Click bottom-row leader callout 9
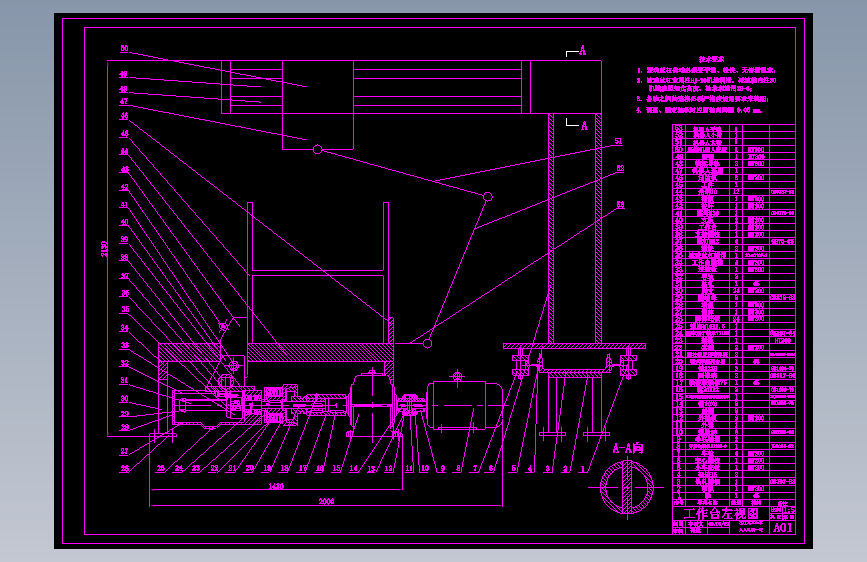The height and width of the screenshot is (562, 867). pos(442,469)
